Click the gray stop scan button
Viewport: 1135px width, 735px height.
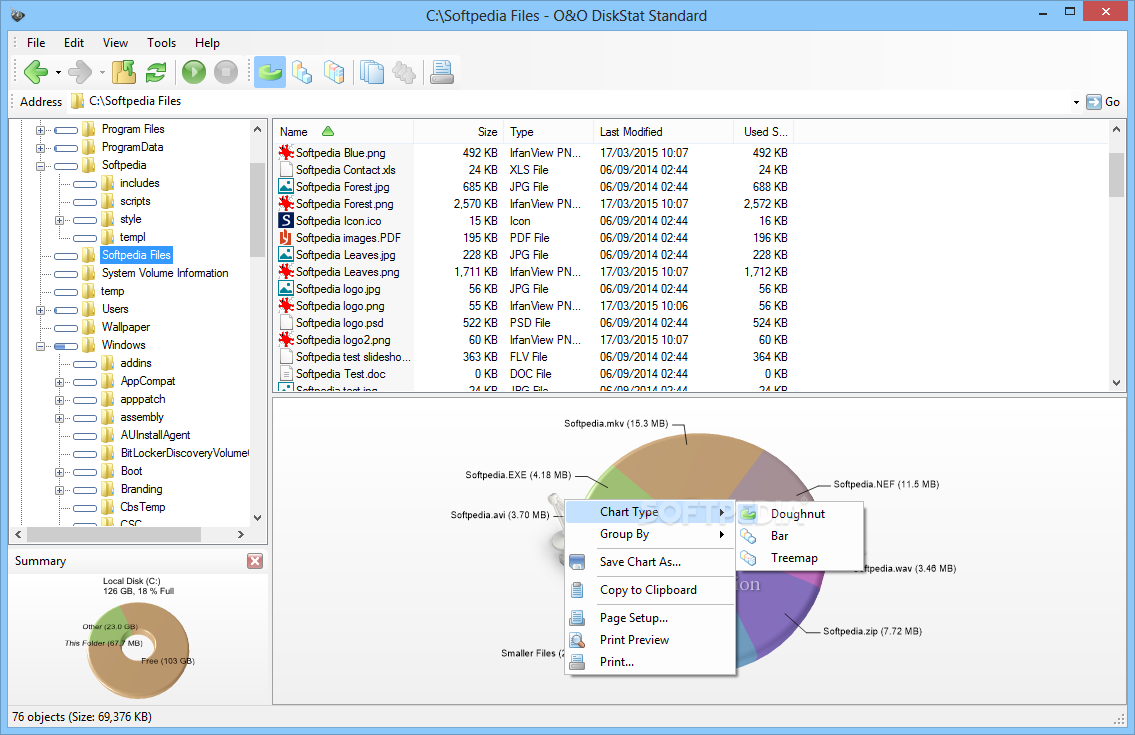226,72
